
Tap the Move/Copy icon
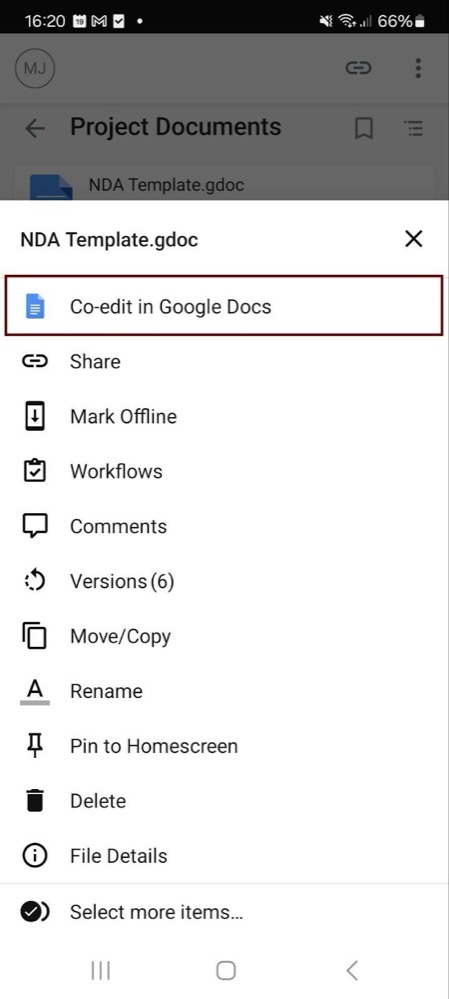pos(35,636)
